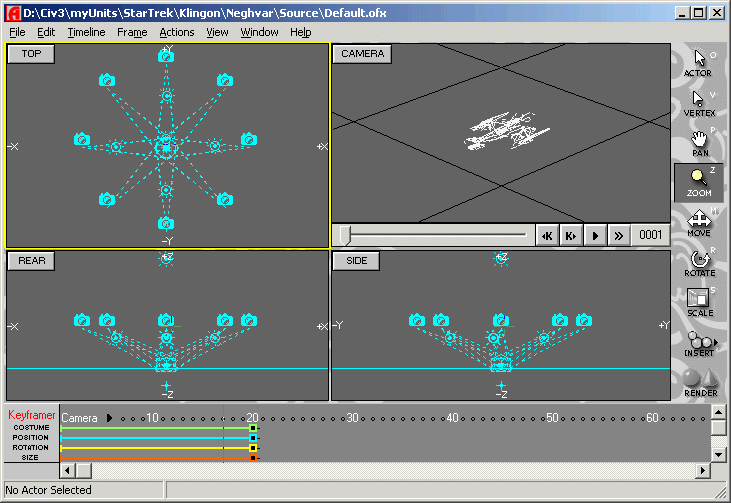Open the Window menu
731x503 pixels.
259,32
